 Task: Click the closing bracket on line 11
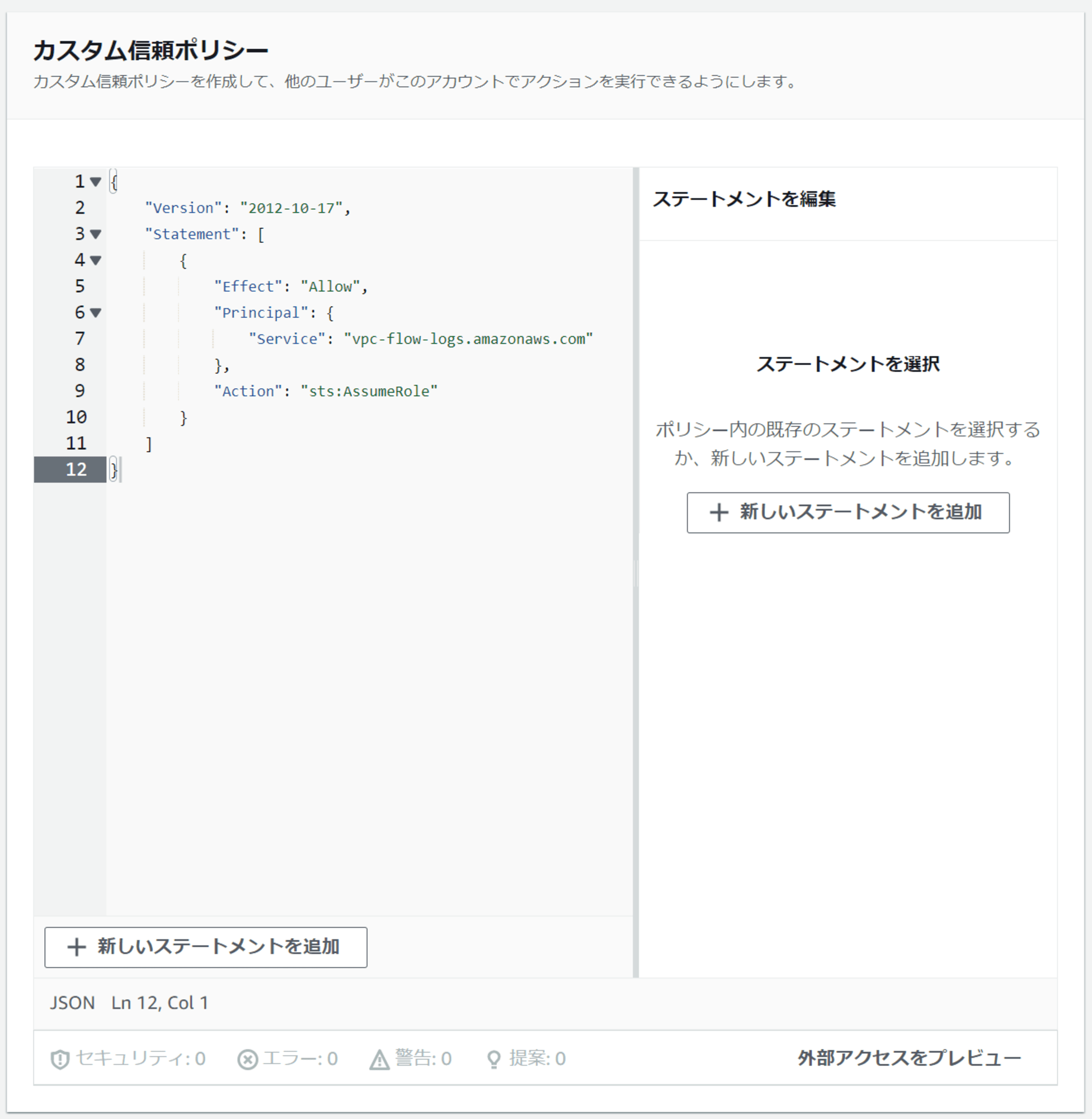149,444
